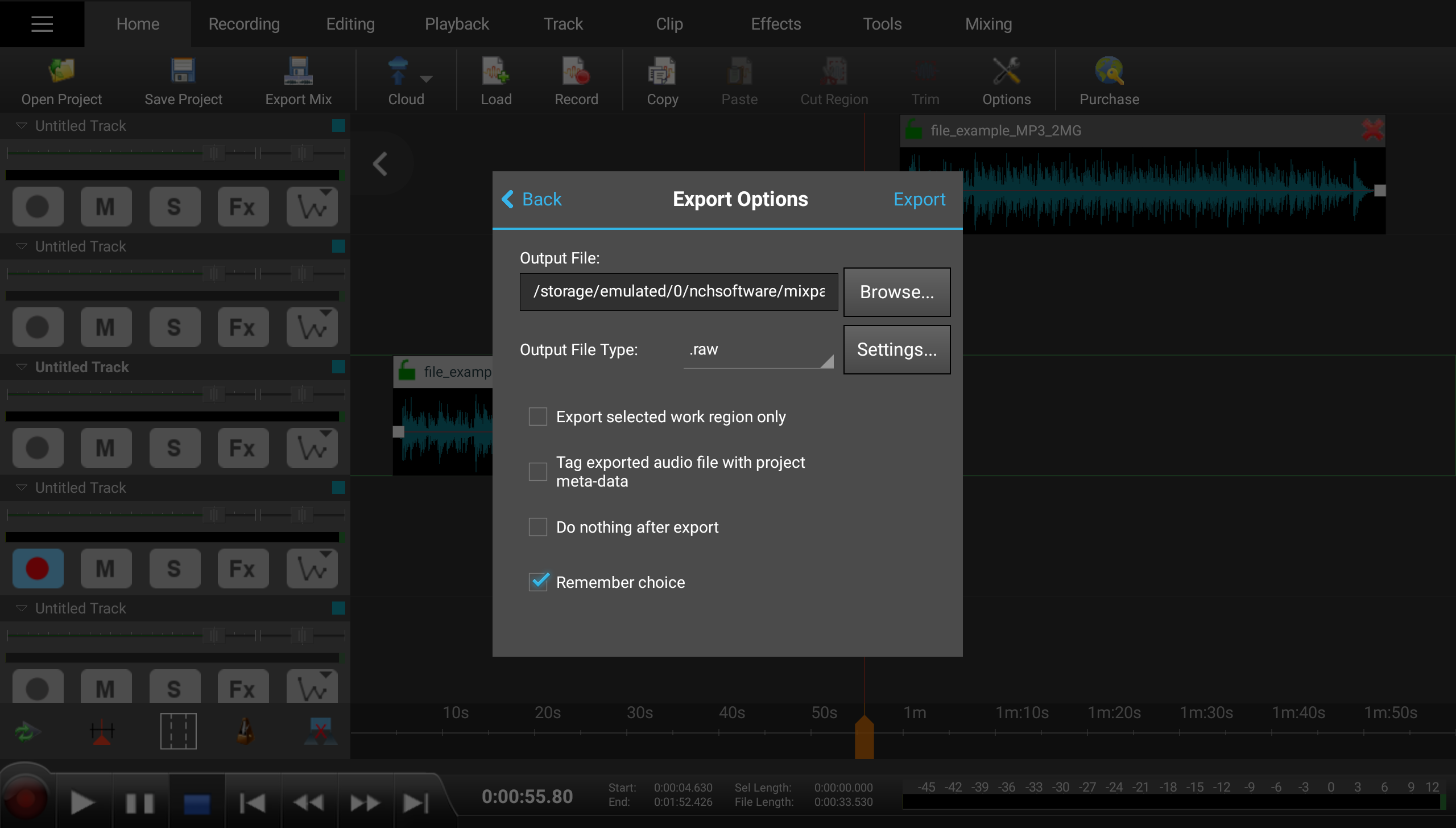This screenshot has height=828, width=1456.
Task: Check Do nothing after export
Action: click(x=537, y=527)
